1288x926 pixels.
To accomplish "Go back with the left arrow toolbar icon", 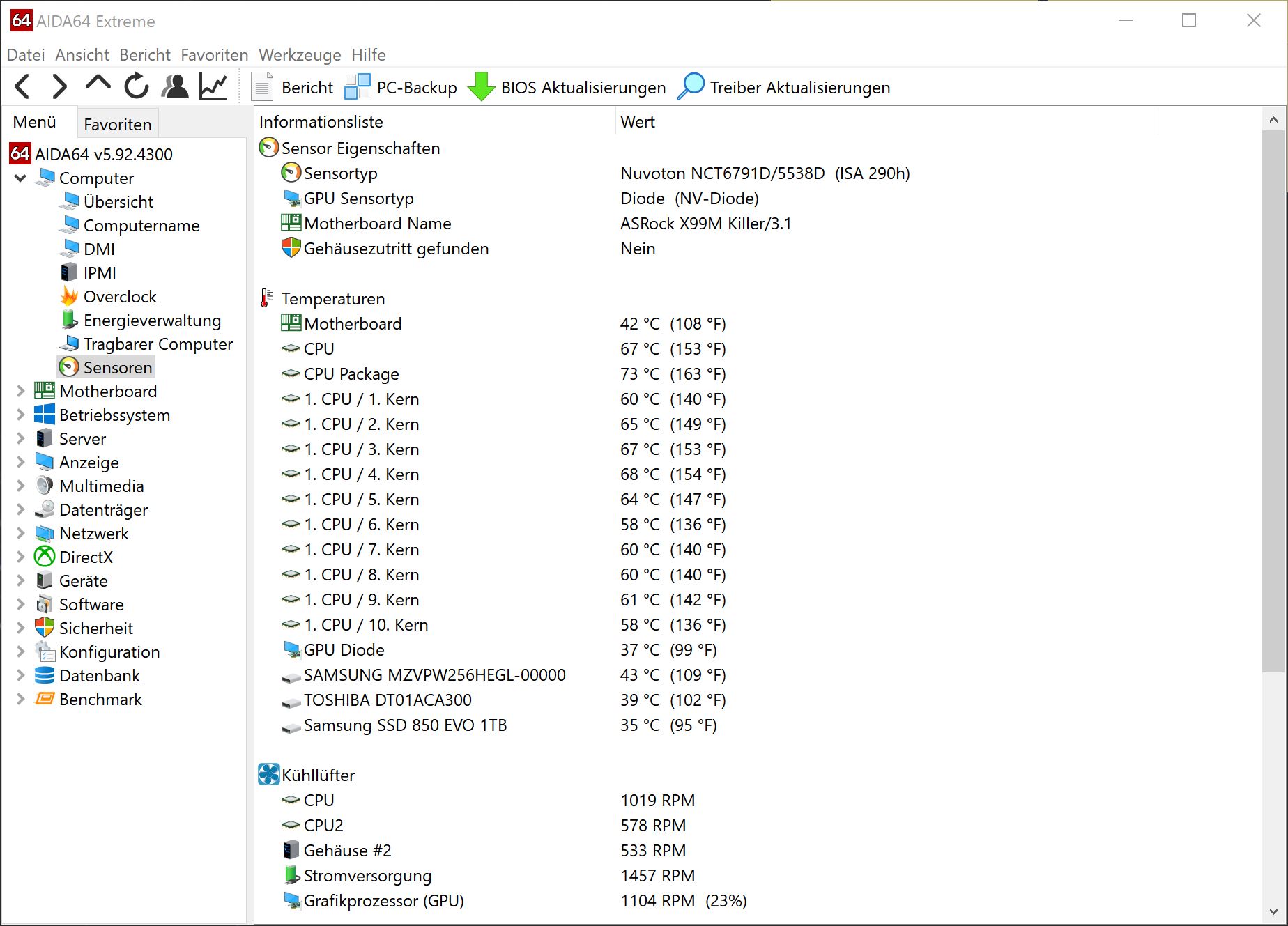I will point(22,87).
